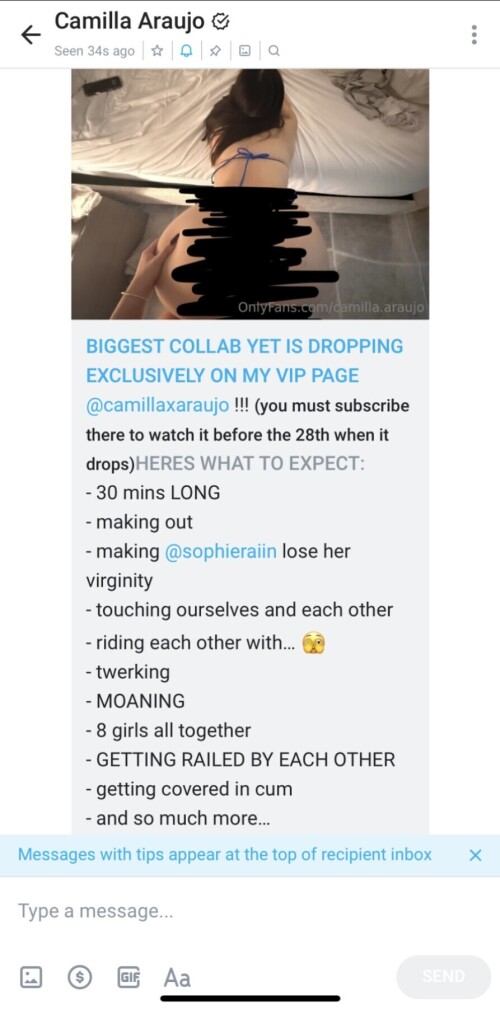Image resolution: width=500 pixels, height=1010 pixels.
Task: Click the messages with tips banner text
Action: tap(224, 855)
